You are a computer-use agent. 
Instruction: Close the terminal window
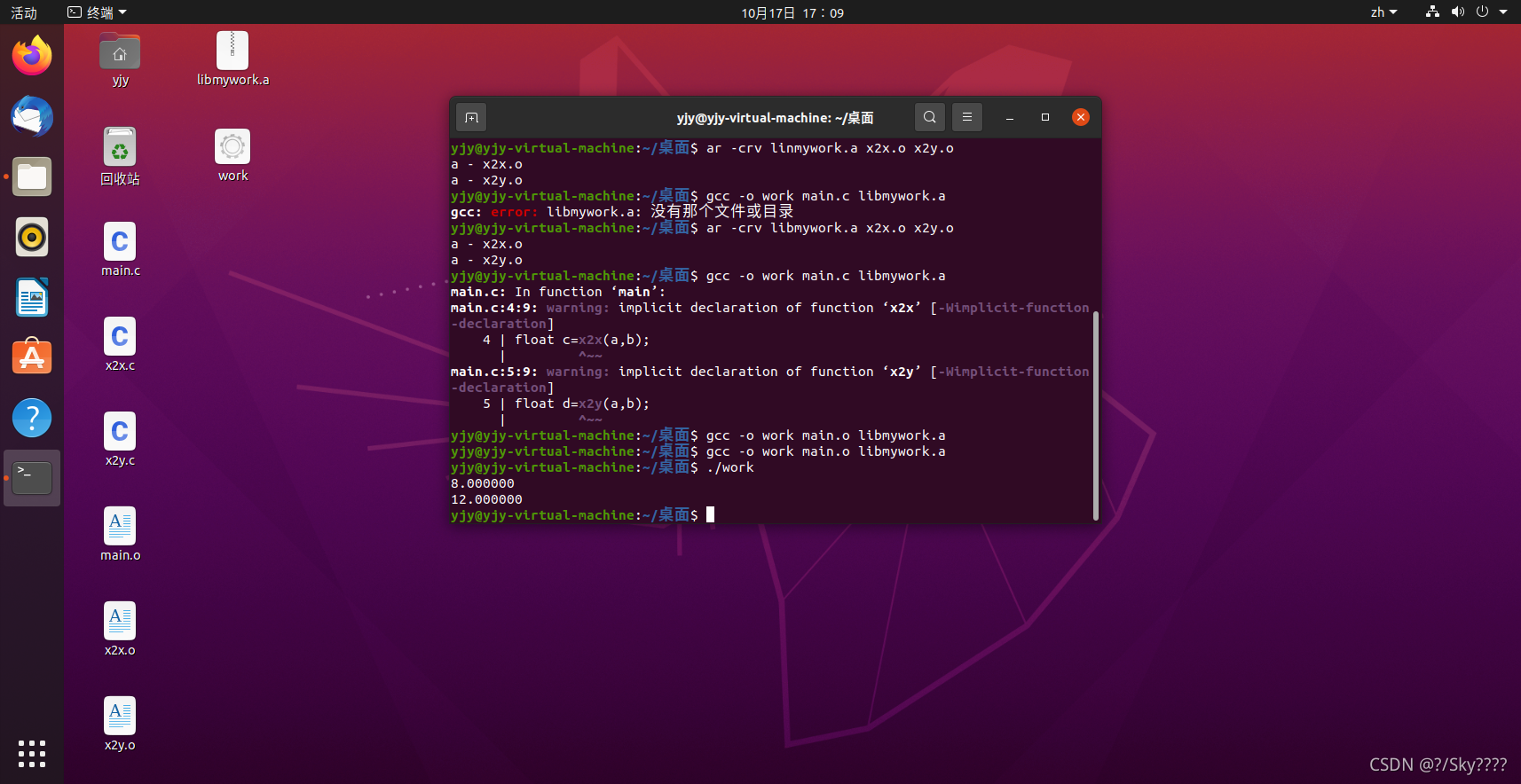pos(1081,117)
